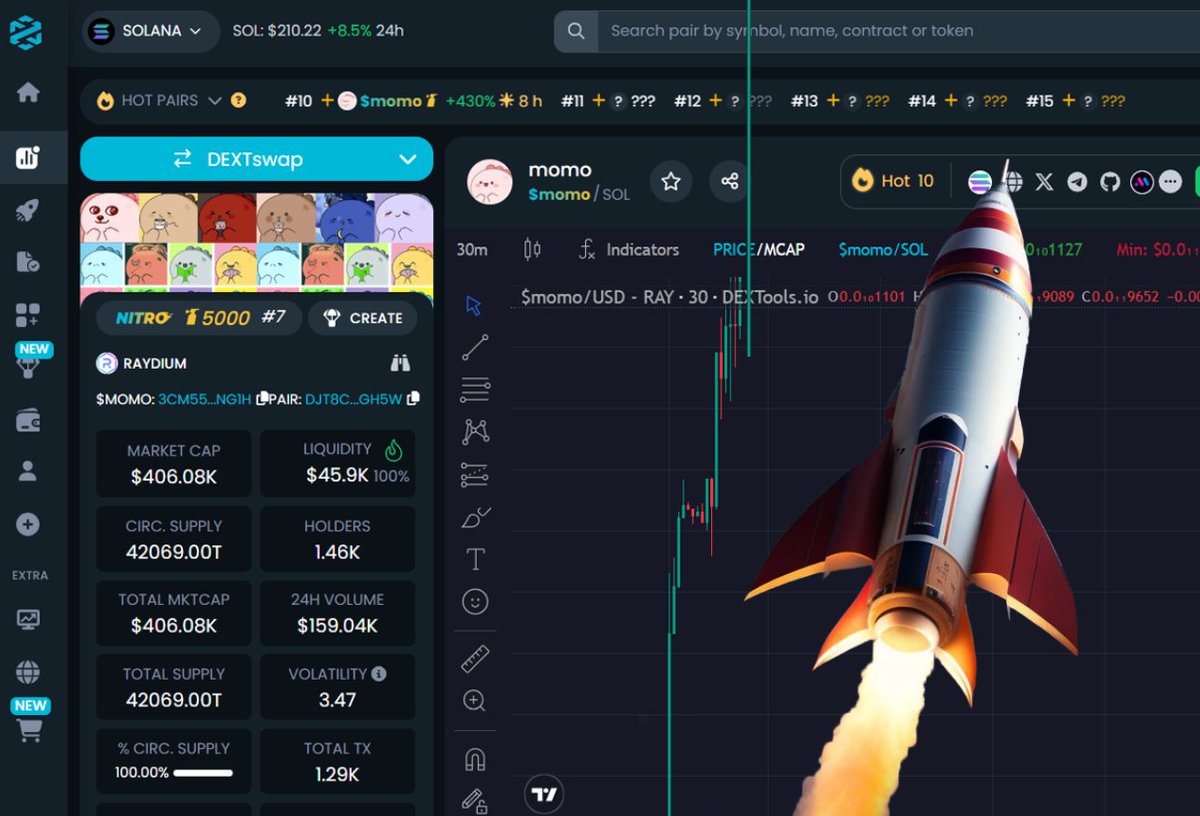Viewport: 1200px width, 816px height.
Task: Copy the $MOMO contract address
Action: [x=262, y=398]
